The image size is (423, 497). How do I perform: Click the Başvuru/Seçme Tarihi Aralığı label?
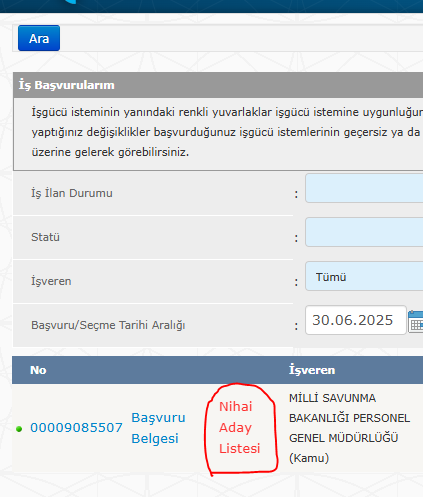pyautogui.click(x=108, y=325)
